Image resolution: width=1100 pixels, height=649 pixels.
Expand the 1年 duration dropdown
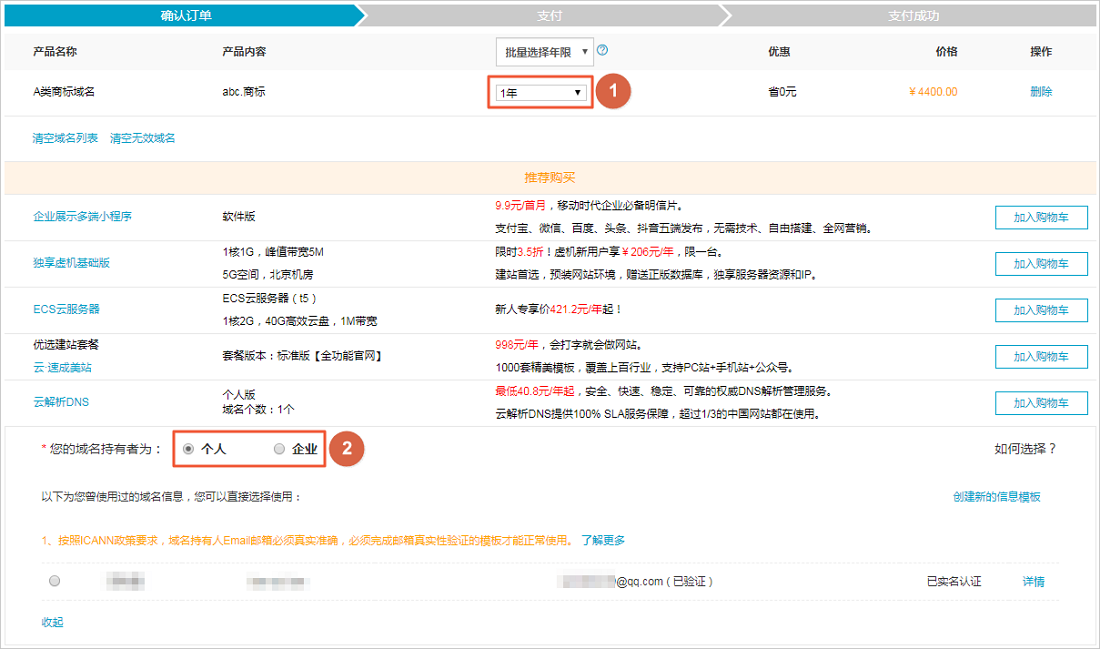(540, 92)
